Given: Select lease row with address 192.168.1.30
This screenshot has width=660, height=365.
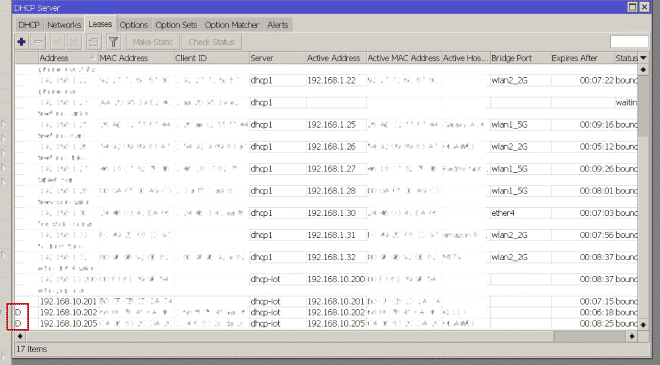Looking at the screenshot, I should (x=326, y=213).
